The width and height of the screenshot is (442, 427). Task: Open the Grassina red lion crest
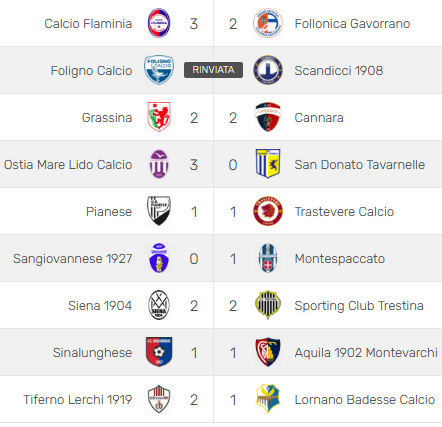point(159,117)
